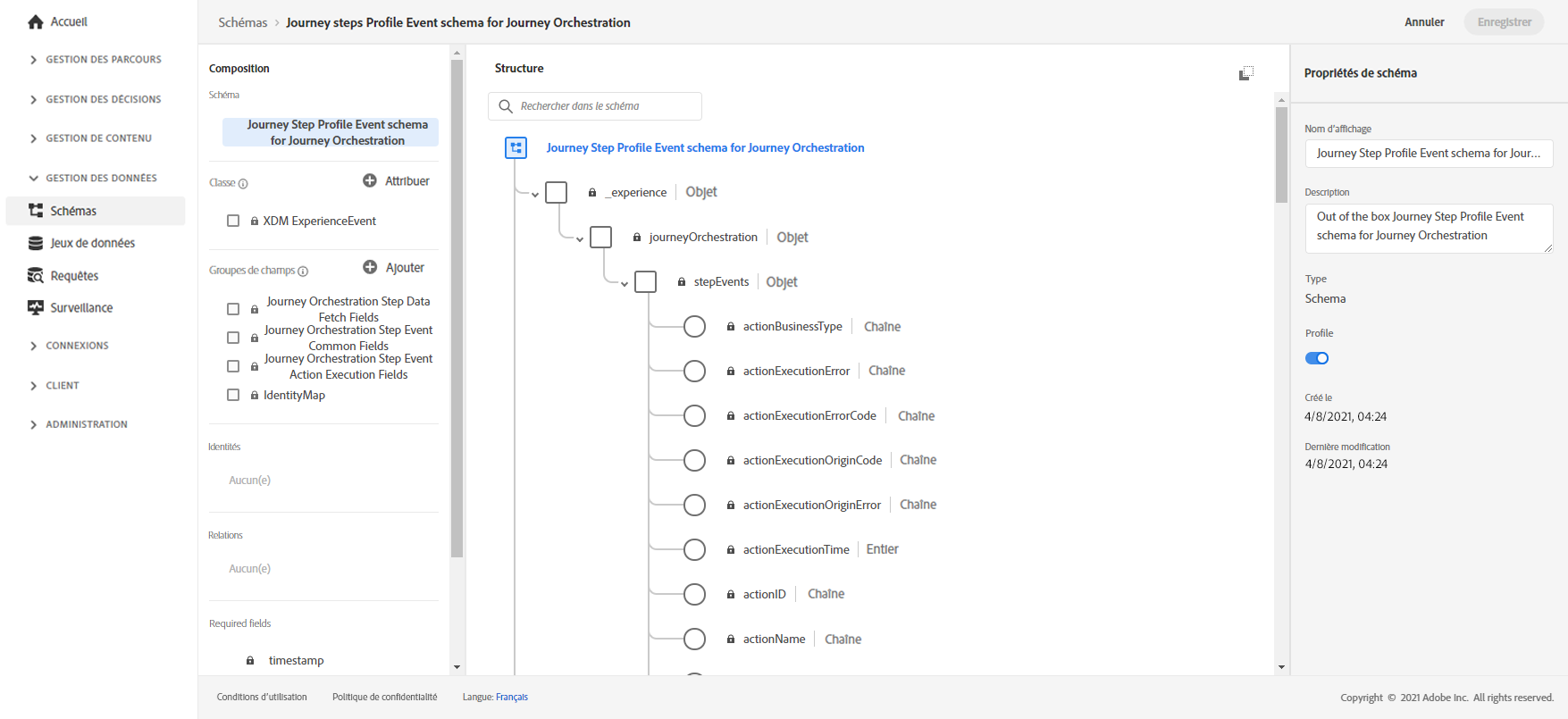Click the schema root icon in Structure

[516, 148]
